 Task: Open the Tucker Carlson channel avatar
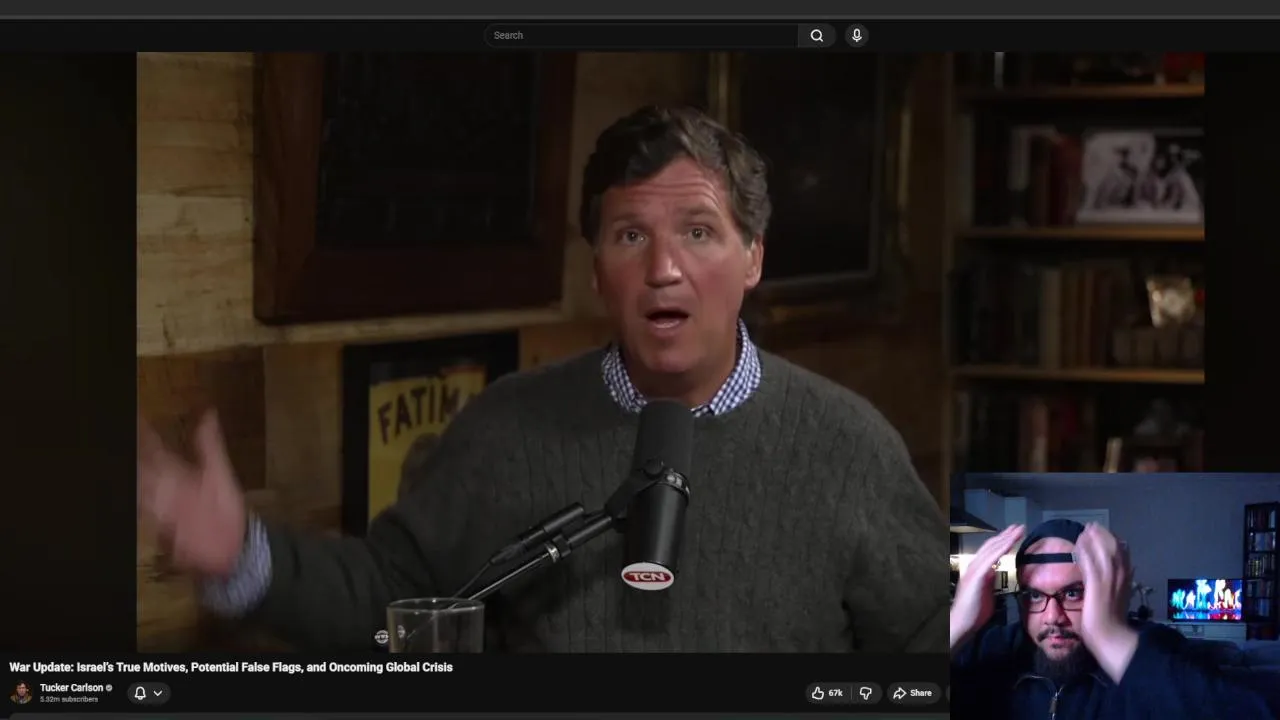point(21,693)
